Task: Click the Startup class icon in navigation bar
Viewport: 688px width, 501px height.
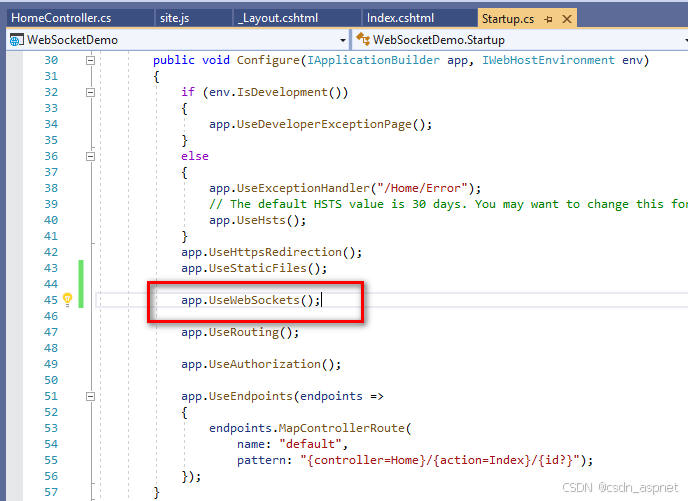Action: coord(363,39)
